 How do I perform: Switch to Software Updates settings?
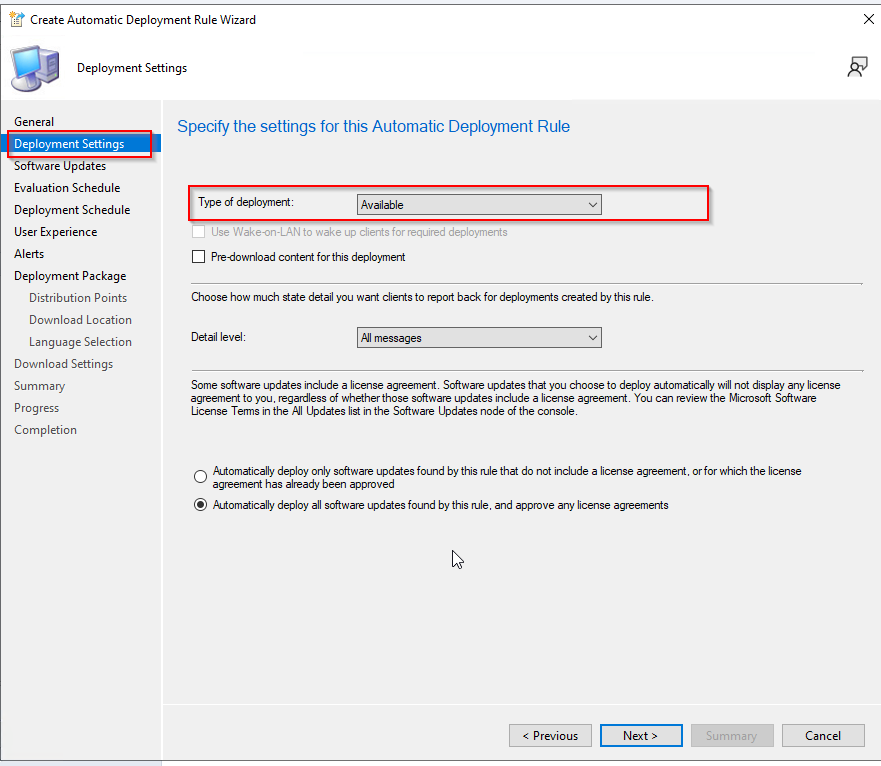pos(60,165)
